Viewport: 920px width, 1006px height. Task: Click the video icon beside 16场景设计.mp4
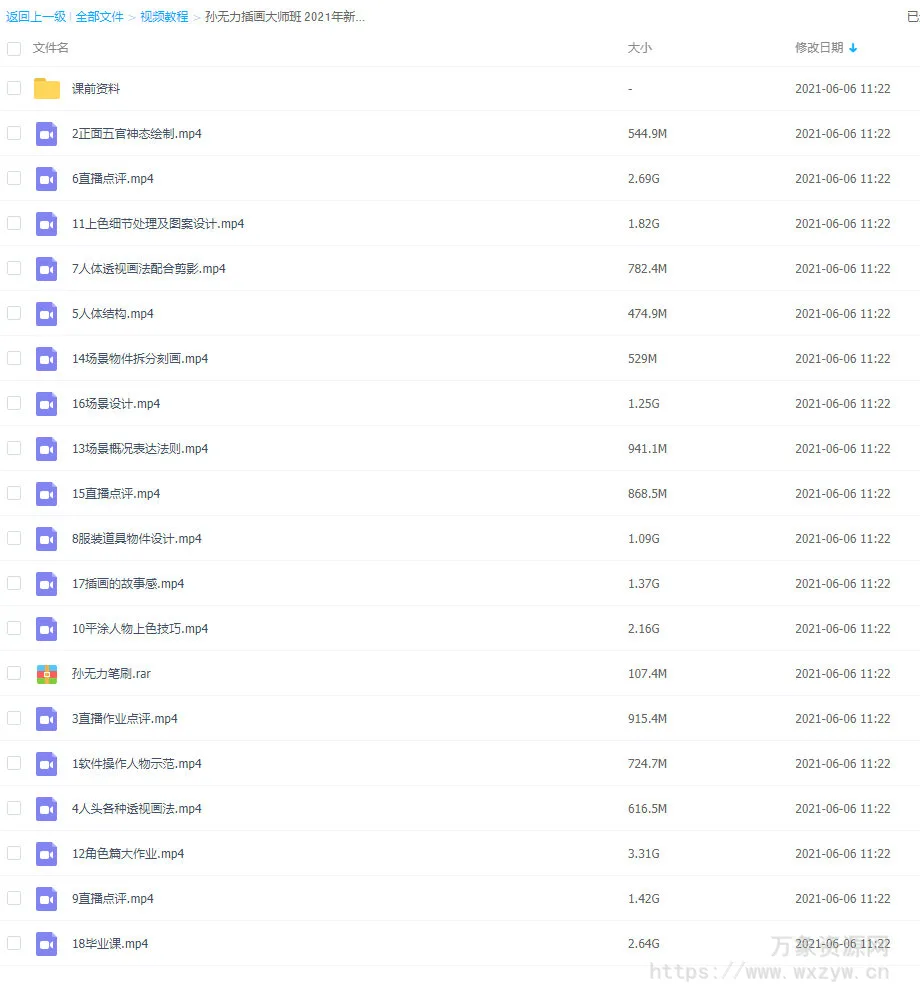(x=47, y=404)
